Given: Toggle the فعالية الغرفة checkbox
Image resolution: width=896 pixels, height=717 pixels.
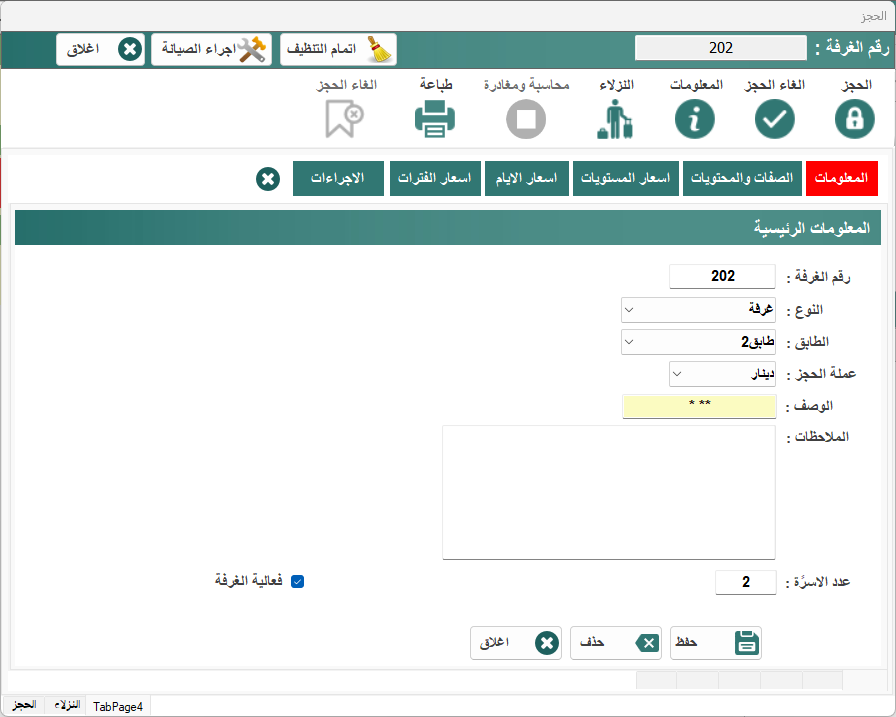Looking at the screenshot, I should pos(297,582).
